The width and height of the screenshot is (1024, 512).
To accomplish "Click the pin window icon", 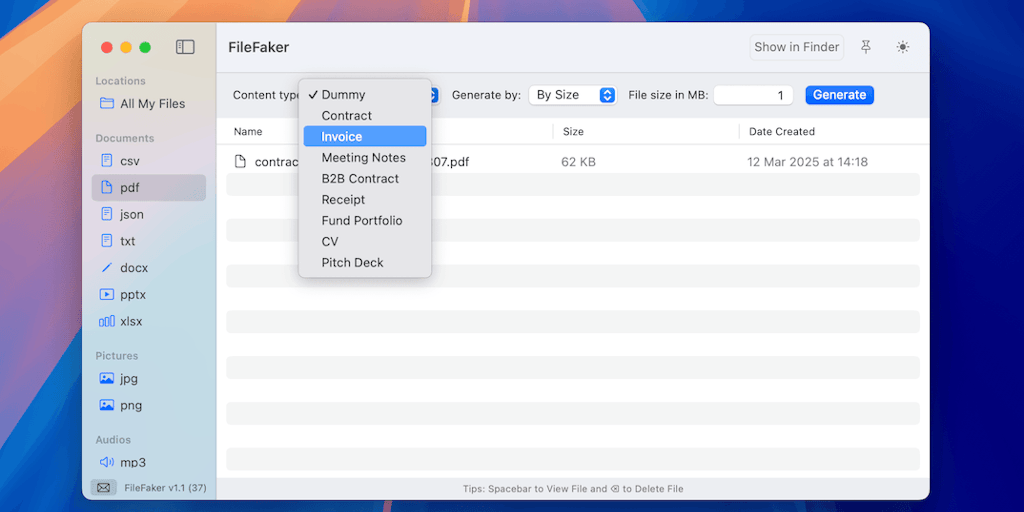I will point(866,47).
